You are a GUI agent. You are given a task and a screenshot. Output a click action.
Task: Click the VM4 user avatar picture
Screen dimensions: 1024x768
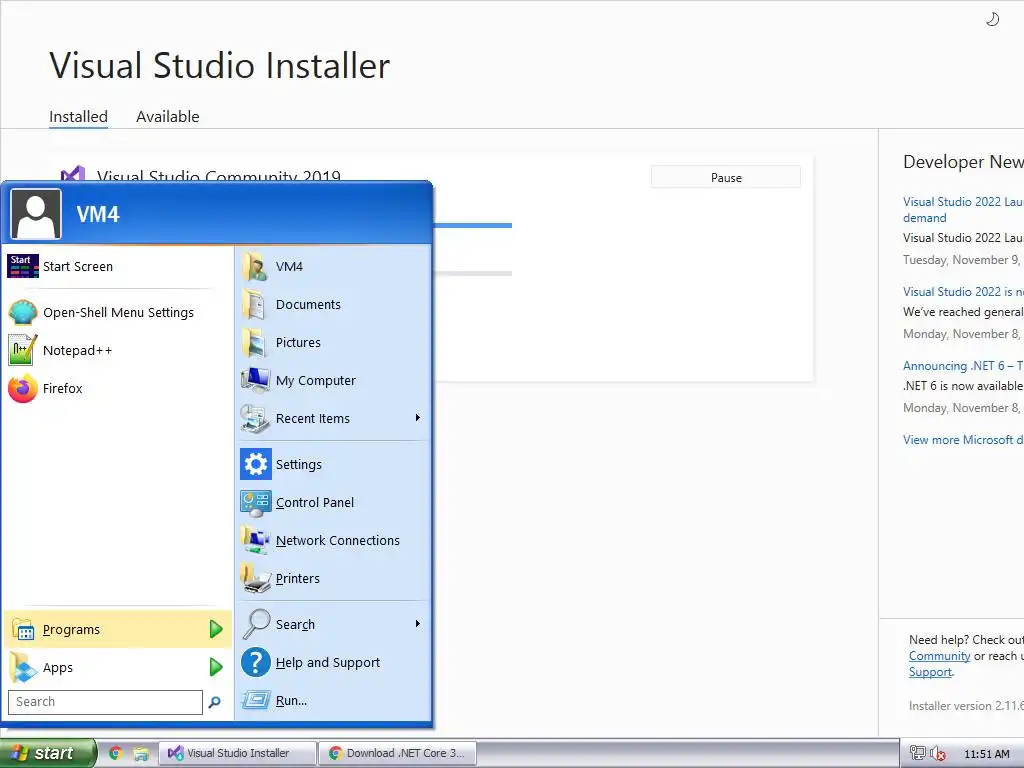36,214
